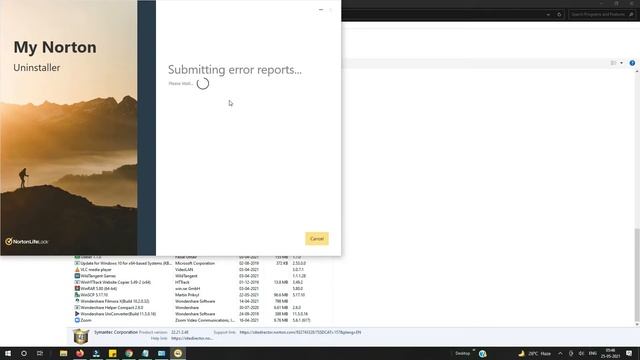The width and height of the screenshot is (640, 360).
Task: Minimize the My Norton Uninstaller window
Action: point(321,9)
